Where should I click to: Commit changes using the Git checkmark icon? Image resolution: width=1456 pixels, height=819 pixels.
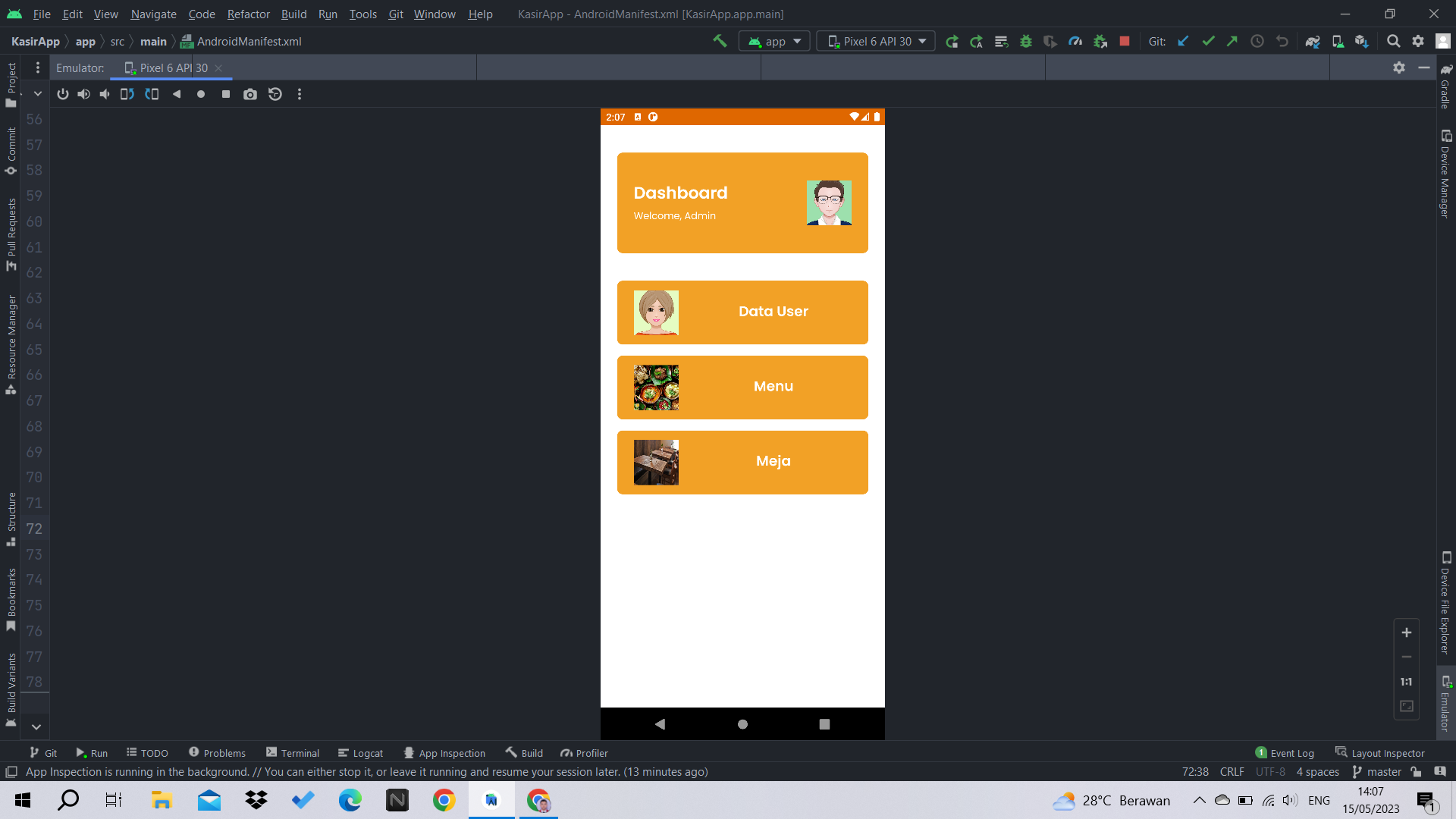click(1207, 41)
